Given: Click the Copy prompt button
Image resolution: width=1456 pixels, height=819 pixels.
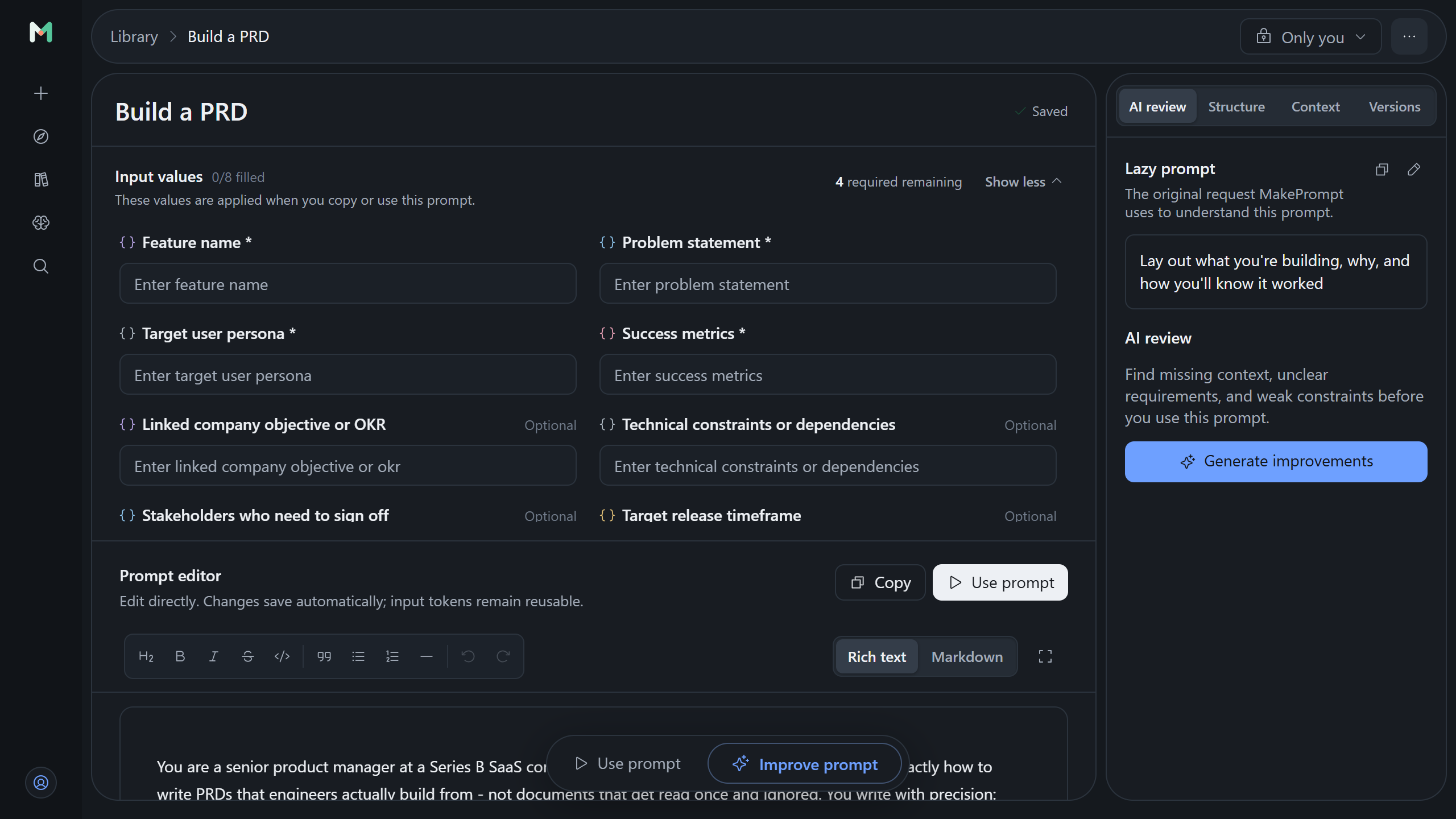Looking at the screenshot, I should tap(880, 582).
